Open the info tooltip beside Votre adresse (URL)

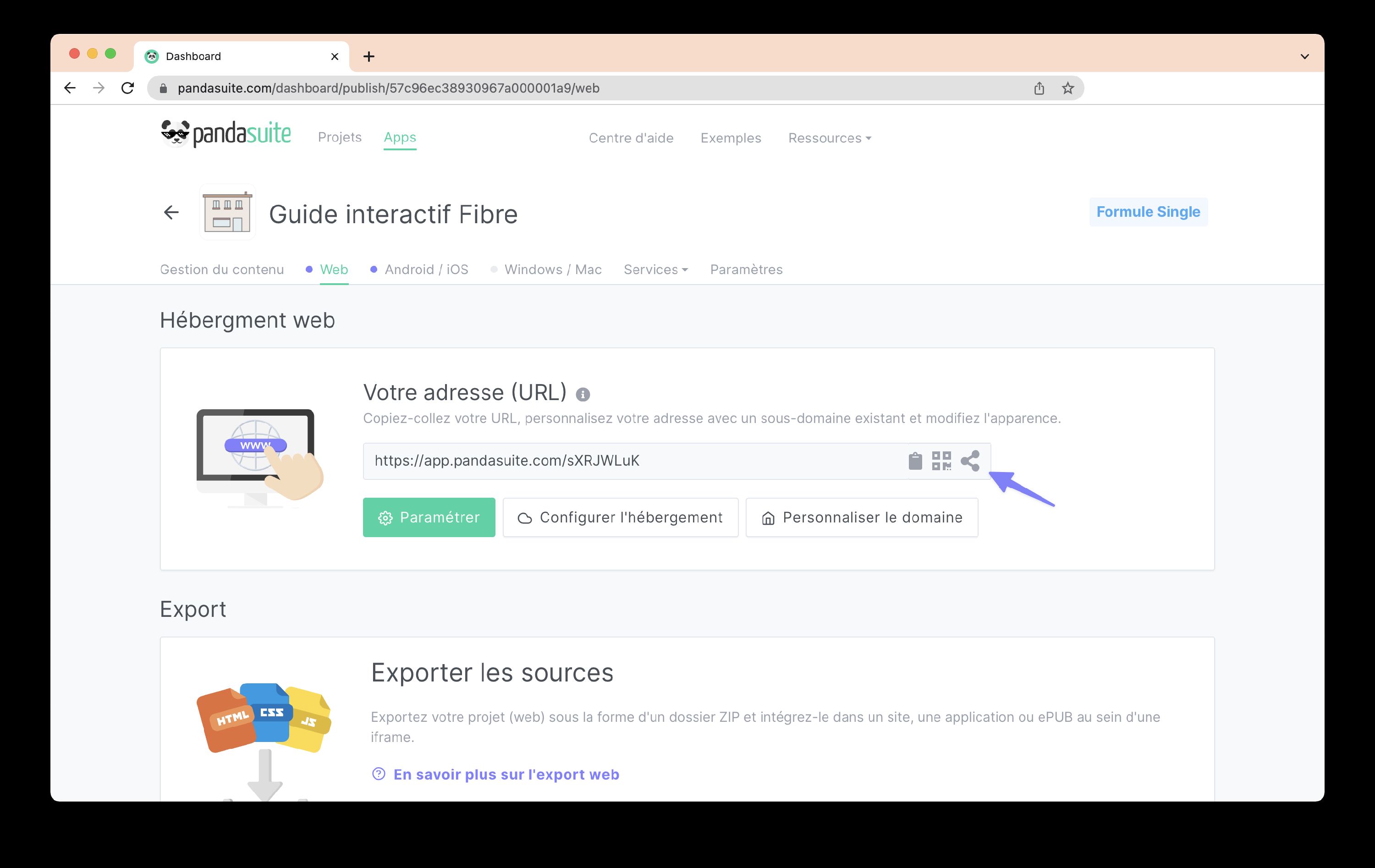click(x=583, y=394)
